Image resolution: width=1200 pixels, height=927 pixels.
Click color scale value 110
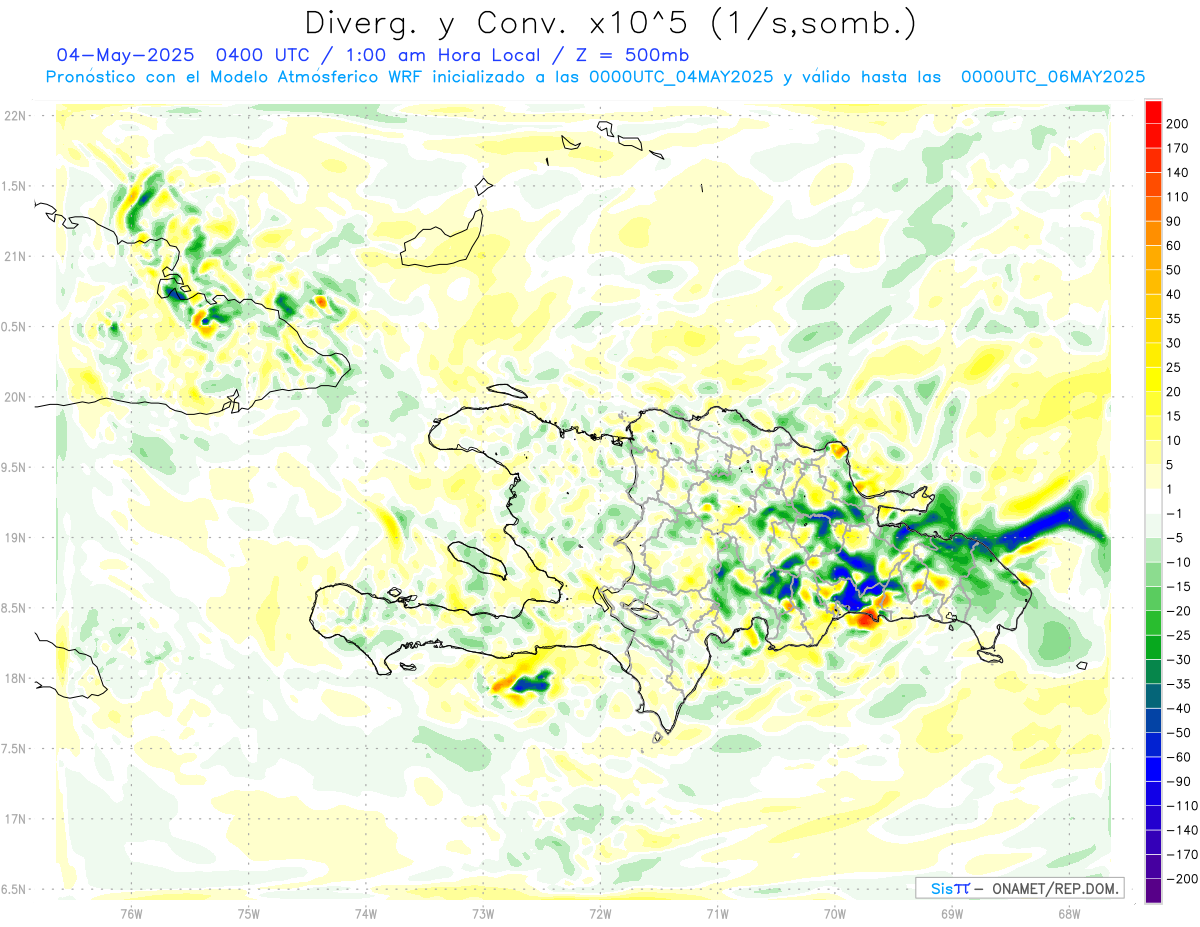pos(1177,197)
